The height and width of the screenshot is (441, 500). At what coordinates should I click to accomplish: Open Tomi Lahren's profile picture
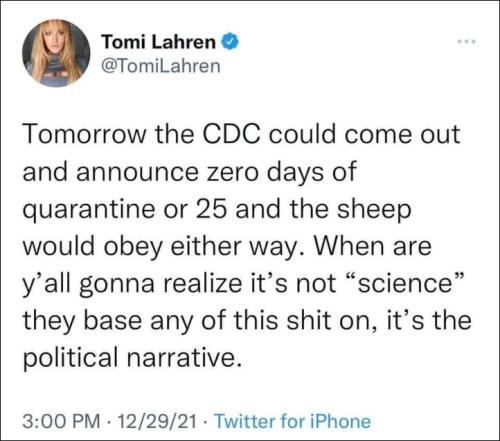pos(56,53)
